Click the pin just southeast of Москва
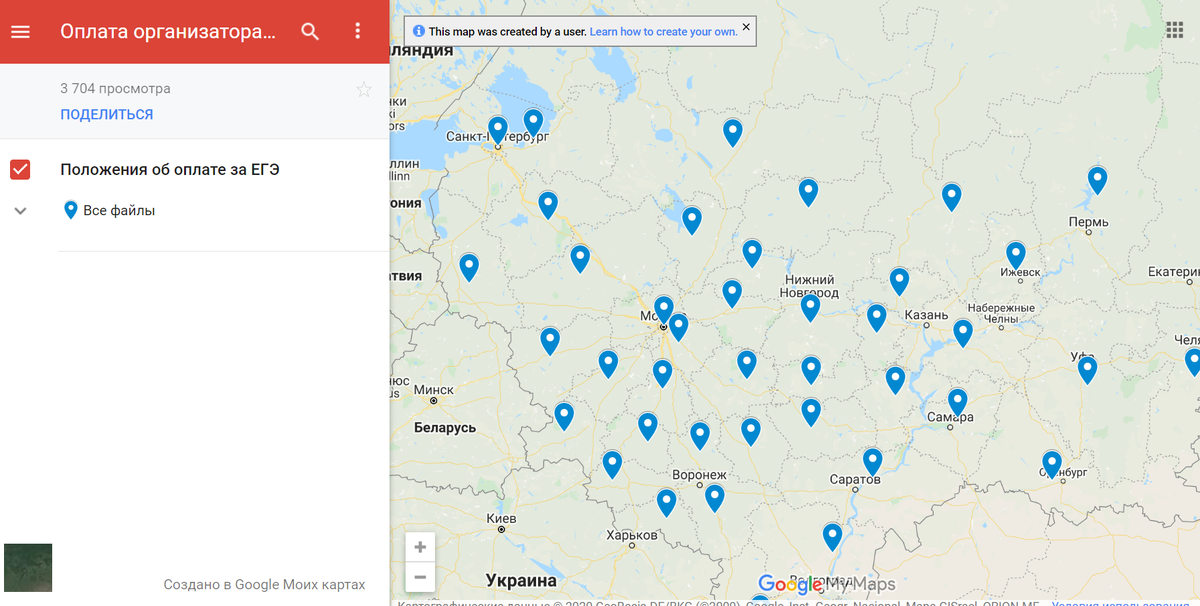This screenshot has width=1200, height=606. 678,327
